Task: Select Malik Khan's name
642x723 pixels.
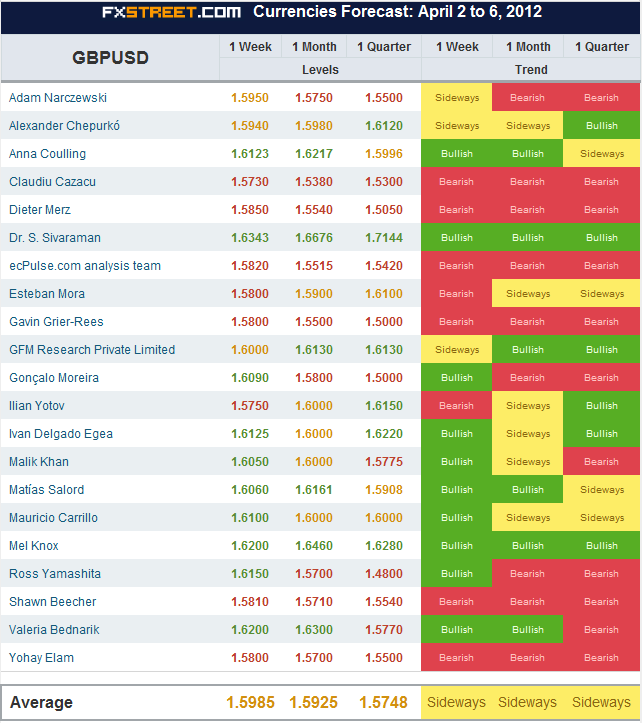Action: coord(39,462)
